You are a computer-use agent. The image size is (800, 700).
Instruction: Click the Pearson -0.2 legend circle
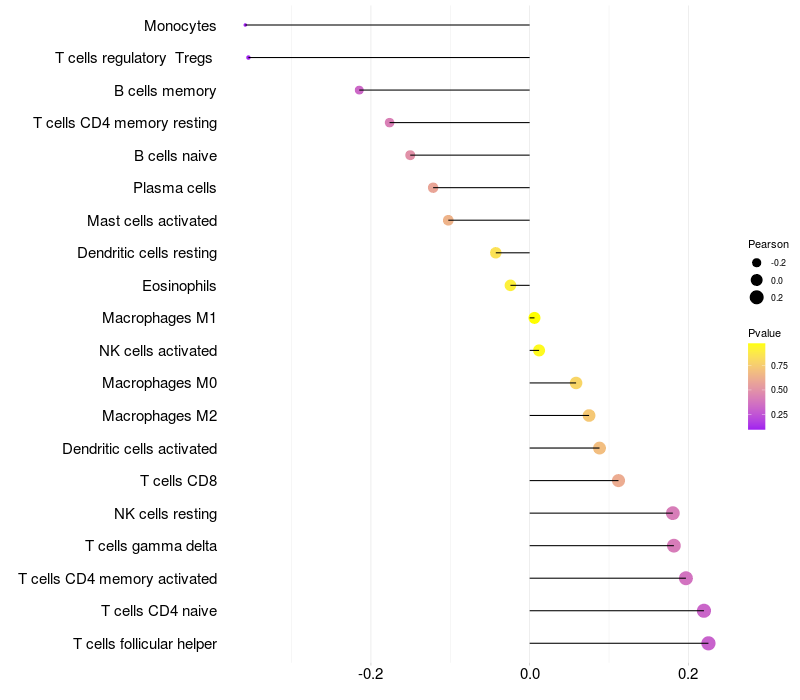tap(757, 263)
